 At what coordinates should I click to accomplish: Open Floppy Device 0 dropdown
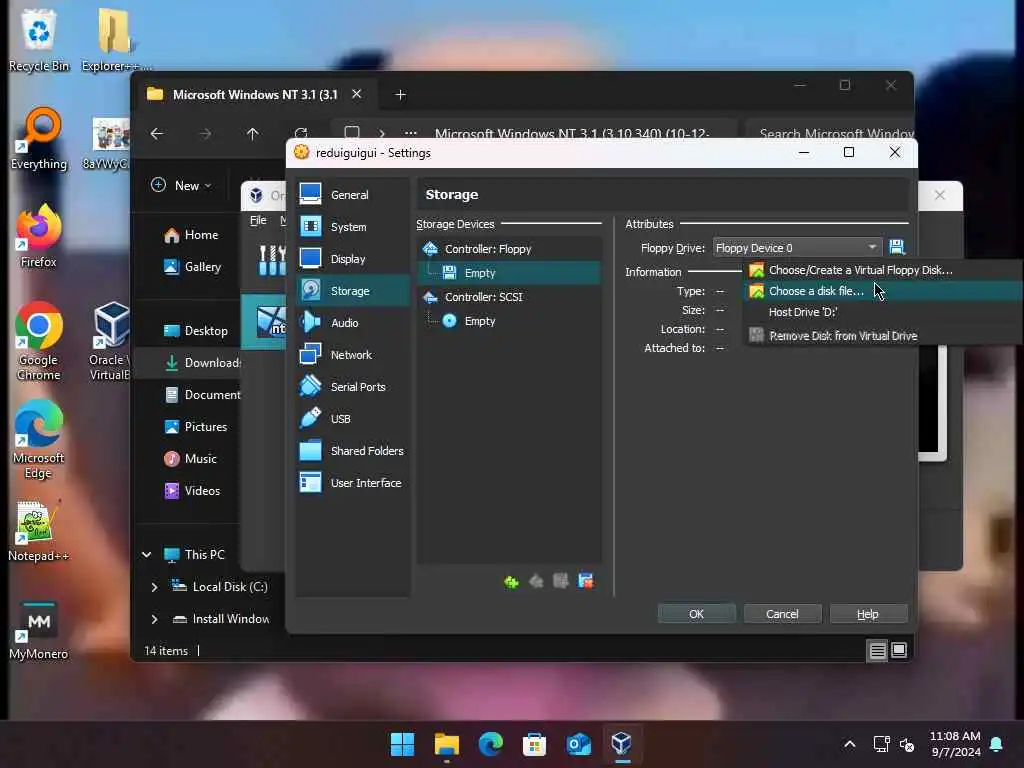(x=797, y=248)
